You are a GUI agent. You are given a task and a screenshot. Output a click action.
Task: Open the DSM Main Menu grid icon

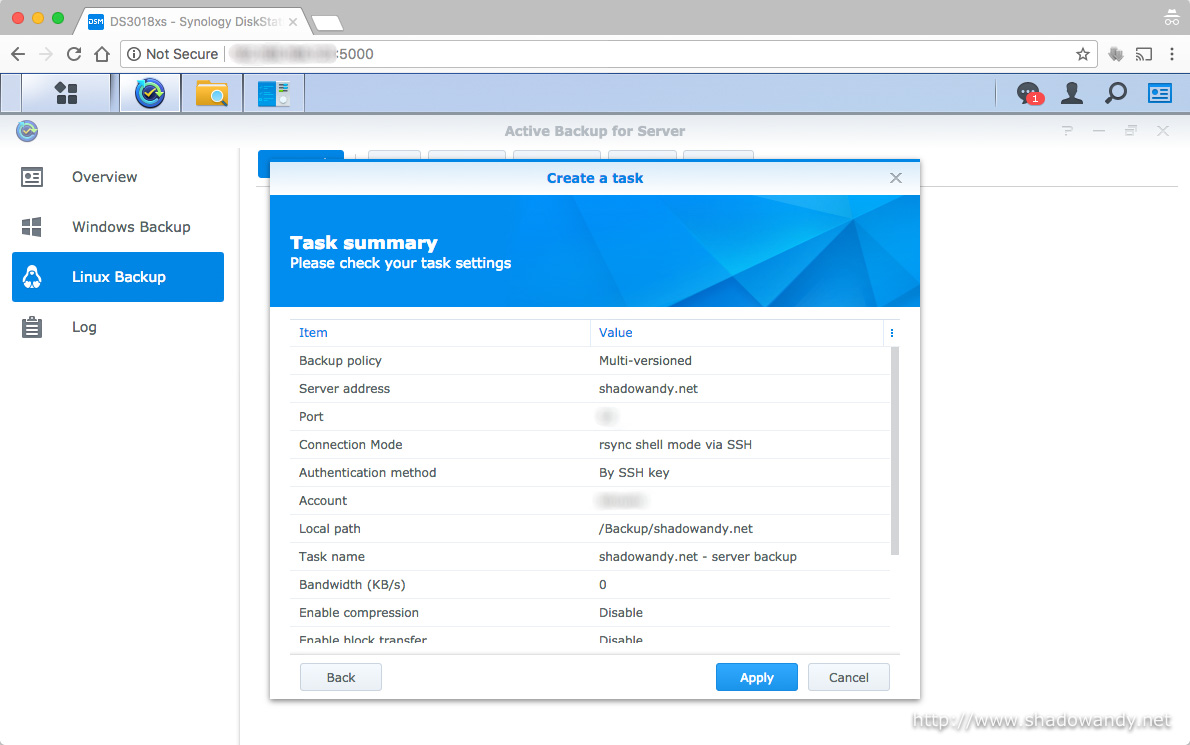pos(66,93)
